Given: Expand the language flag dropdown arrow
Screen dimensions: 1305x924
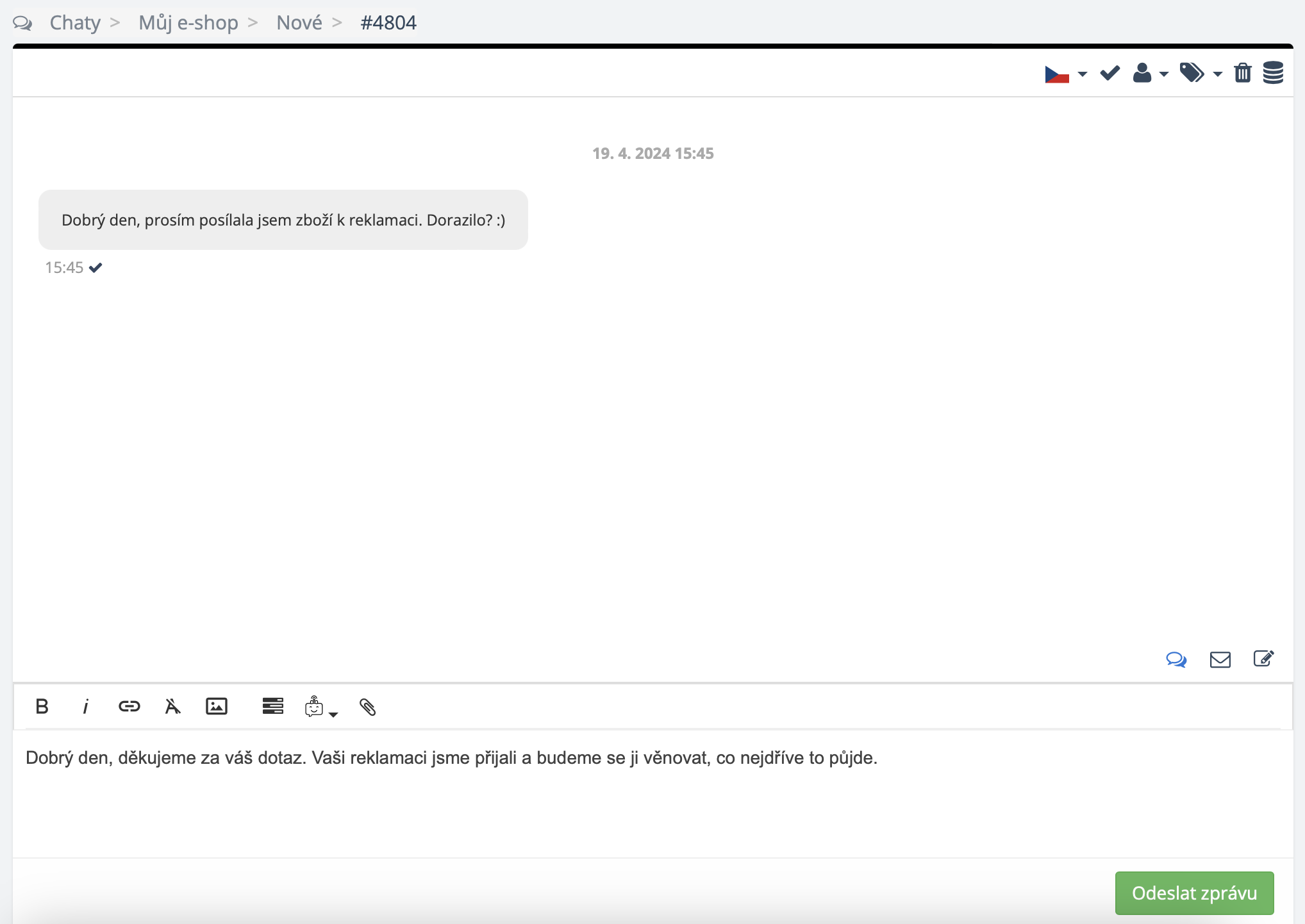Looking at the screenshot, I should point(1083,74).
